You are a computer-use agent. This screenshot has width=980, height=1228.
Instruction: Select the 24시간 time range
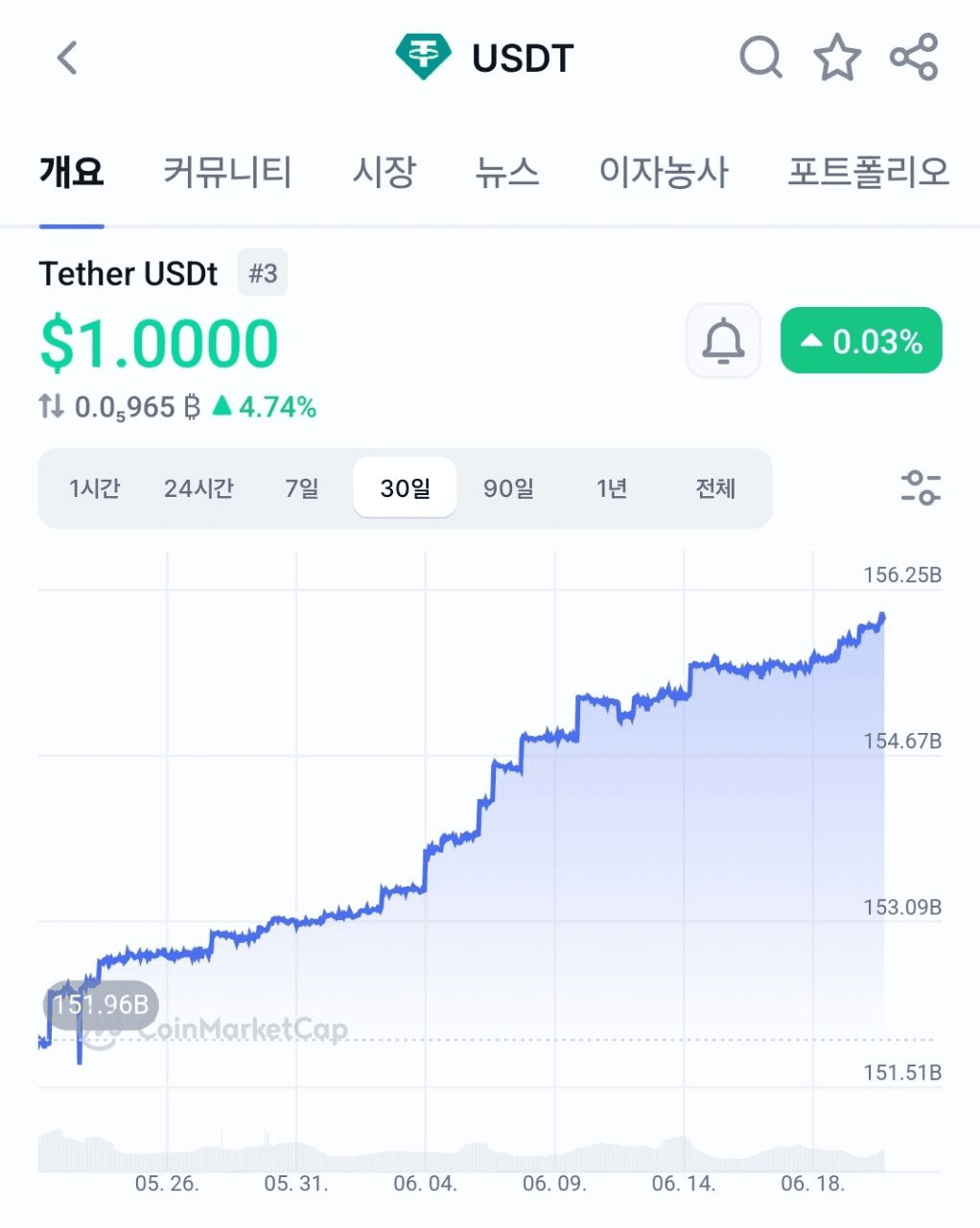[198, 488]
